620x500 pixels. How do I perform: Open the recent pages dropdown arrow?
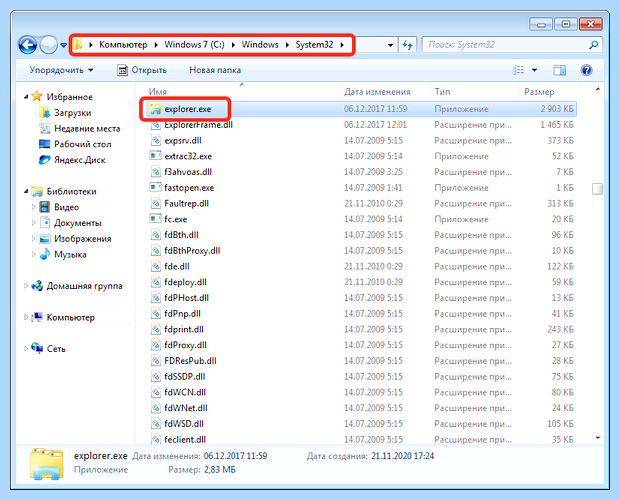64,45
